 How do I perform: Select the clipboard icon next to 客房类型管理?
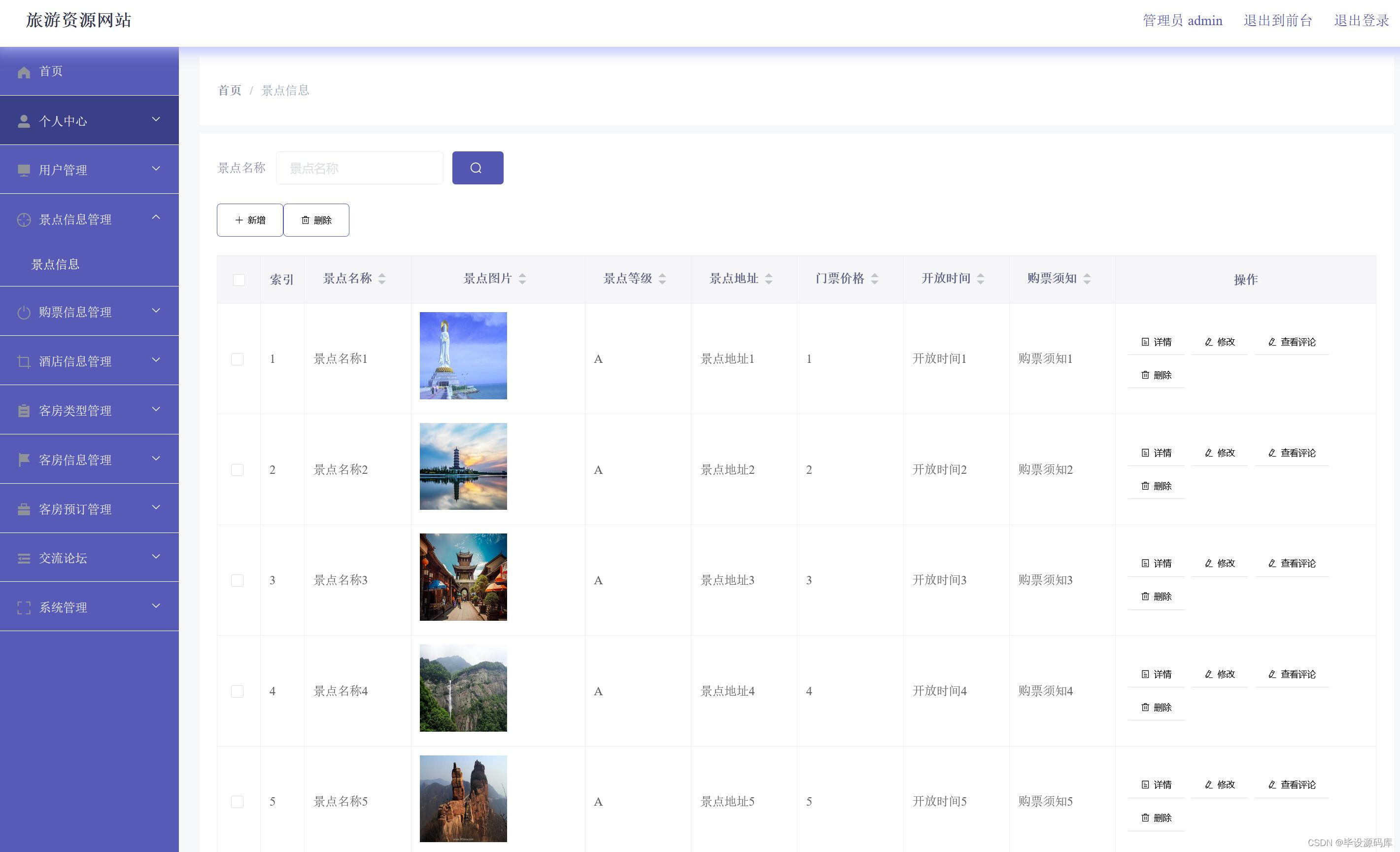[23, 410]
